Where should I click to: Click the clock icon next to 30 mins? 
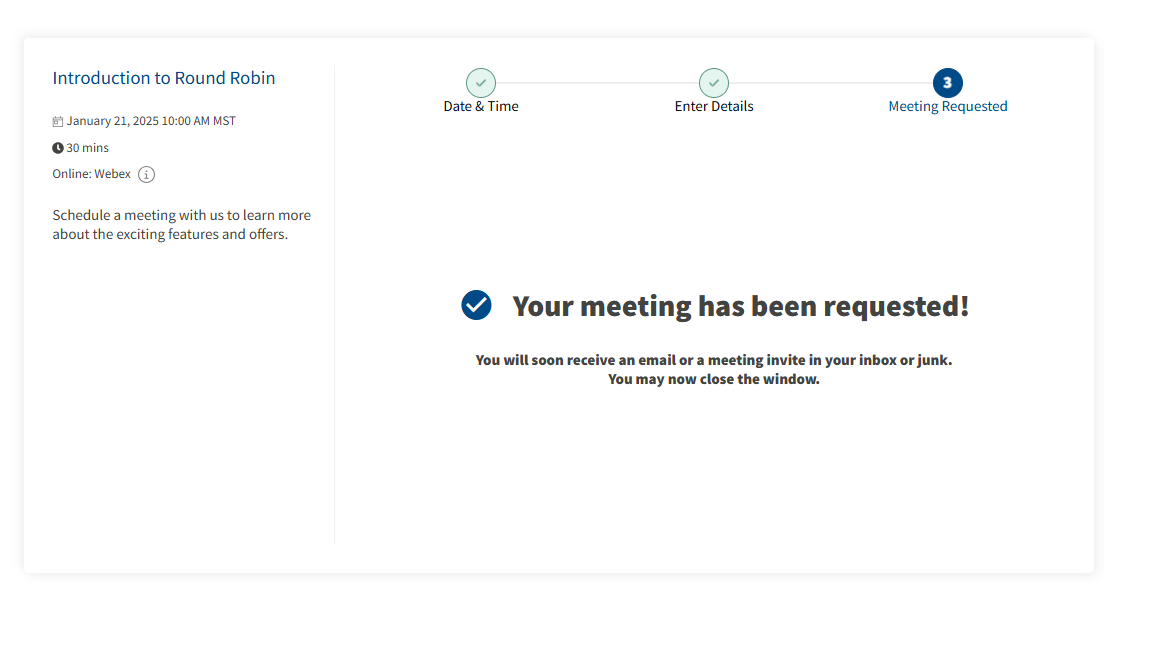(58, 148)
